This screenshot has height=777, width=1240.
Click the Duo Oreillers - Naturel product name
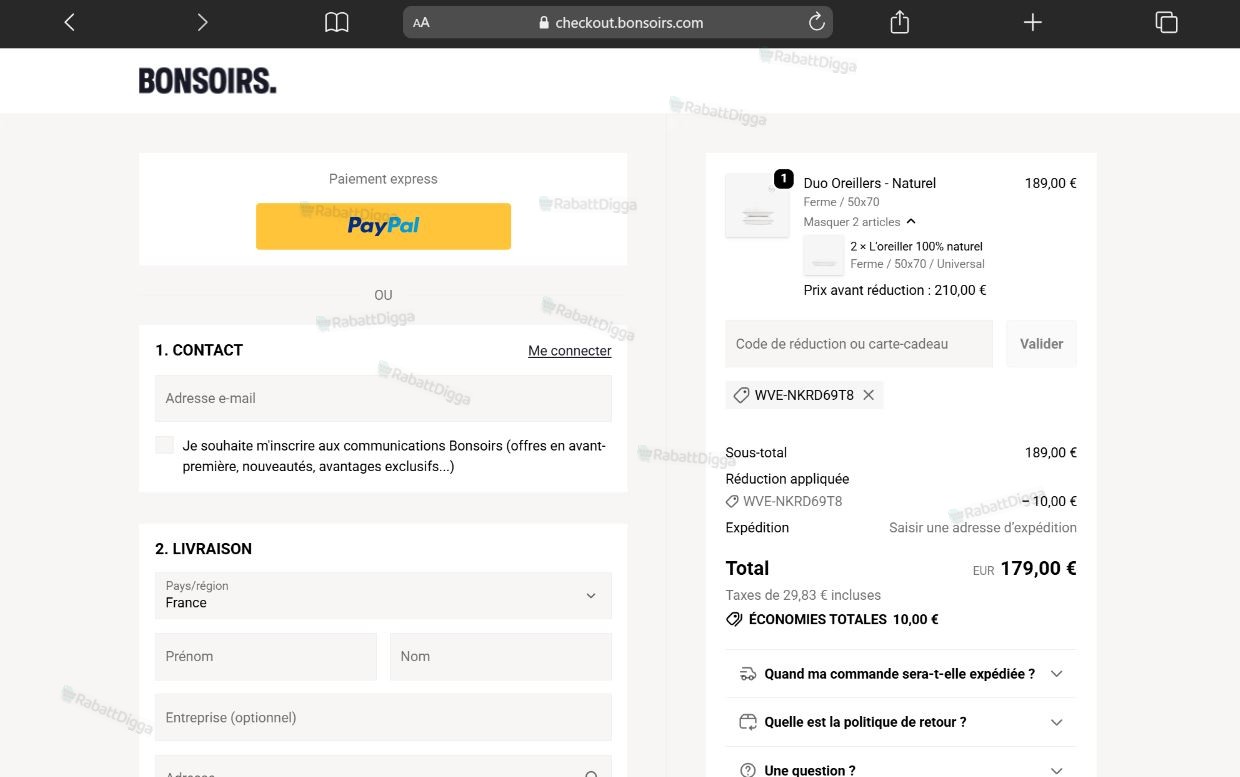[x=870, y=183]
